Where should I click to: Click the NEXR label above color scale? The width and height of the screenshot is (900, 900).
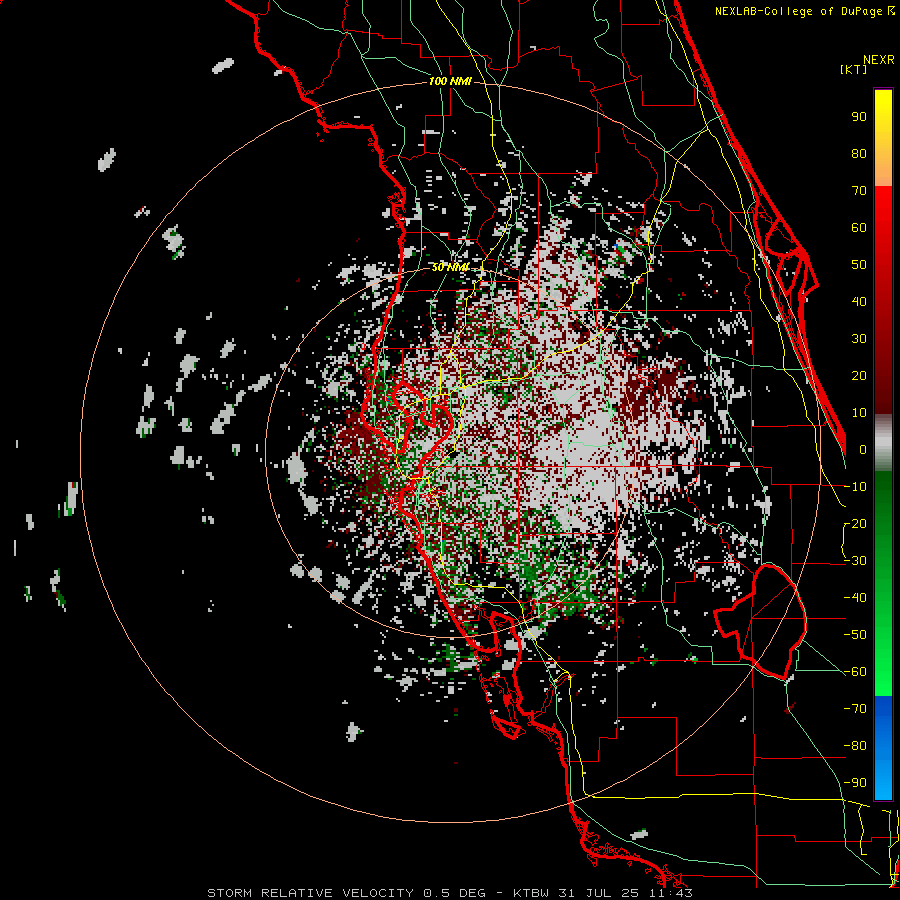[x=879, y=60]
